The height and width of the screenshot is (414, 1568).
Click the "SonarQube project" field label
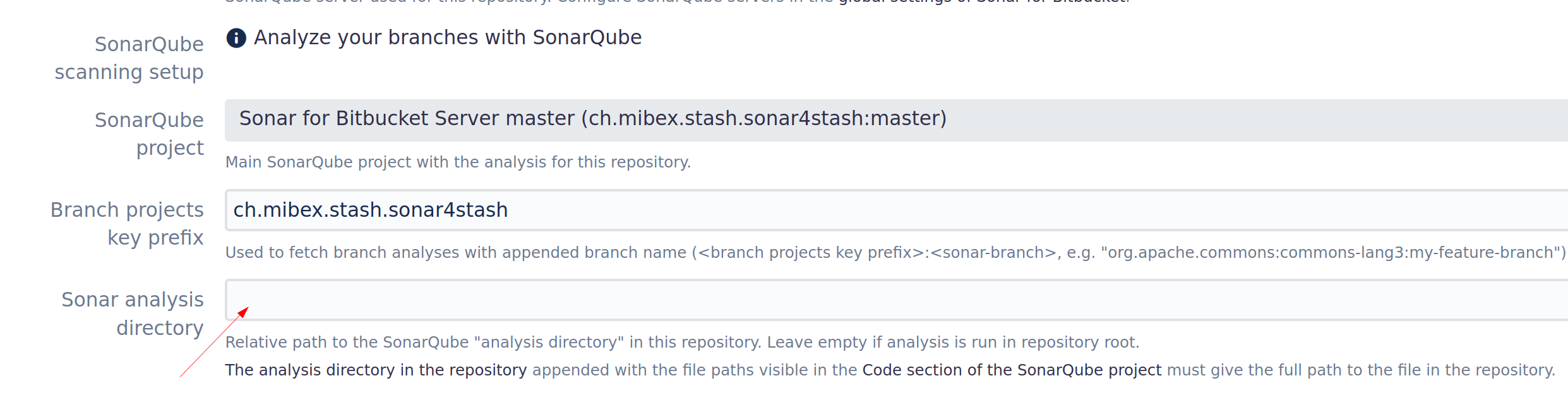coord(150,133)
